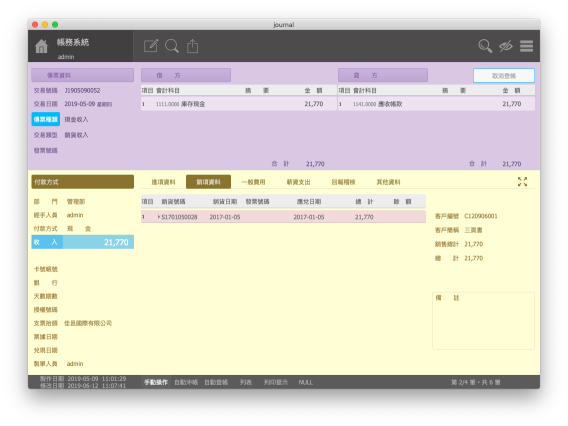Click the 取消登帳 button
The height and width of the screenshot is (426, 568).
click(504, 76)
